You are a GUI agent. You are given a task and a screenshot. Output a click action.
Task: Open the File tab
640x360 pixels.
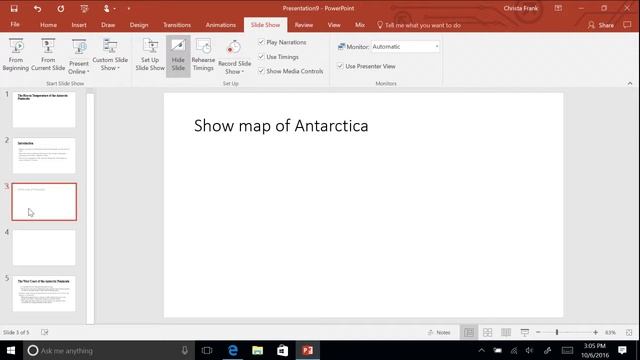click(x=15, y=24)
